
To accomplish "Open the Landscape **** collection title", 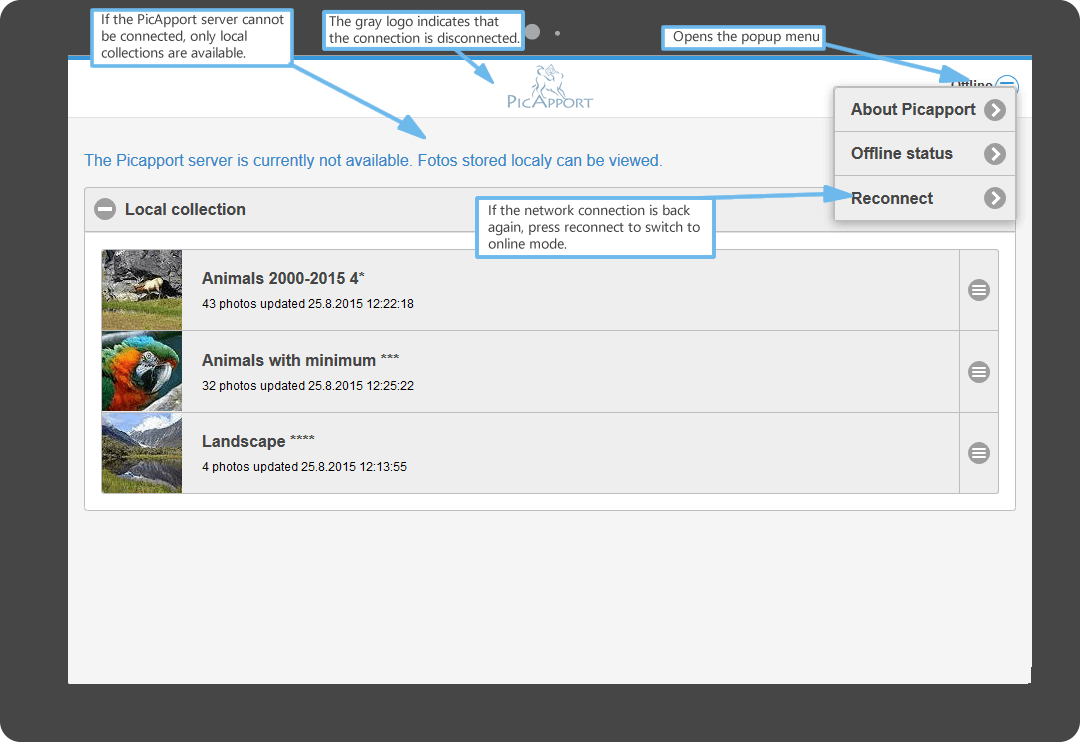I will (x=258, y=441).
